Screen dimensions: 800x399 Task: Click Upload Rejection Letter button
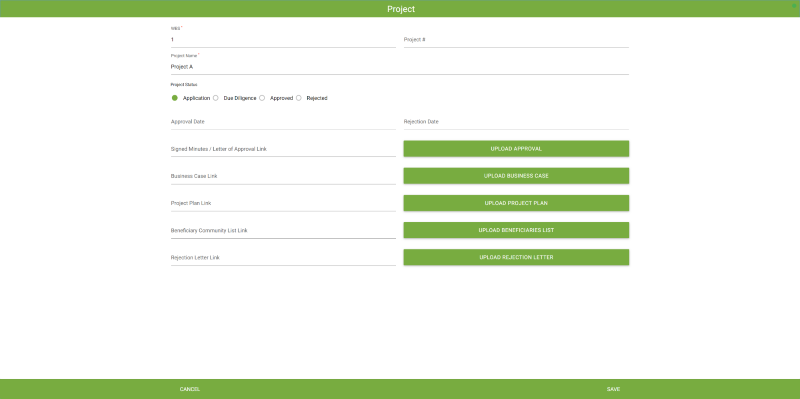coord(516,257)
